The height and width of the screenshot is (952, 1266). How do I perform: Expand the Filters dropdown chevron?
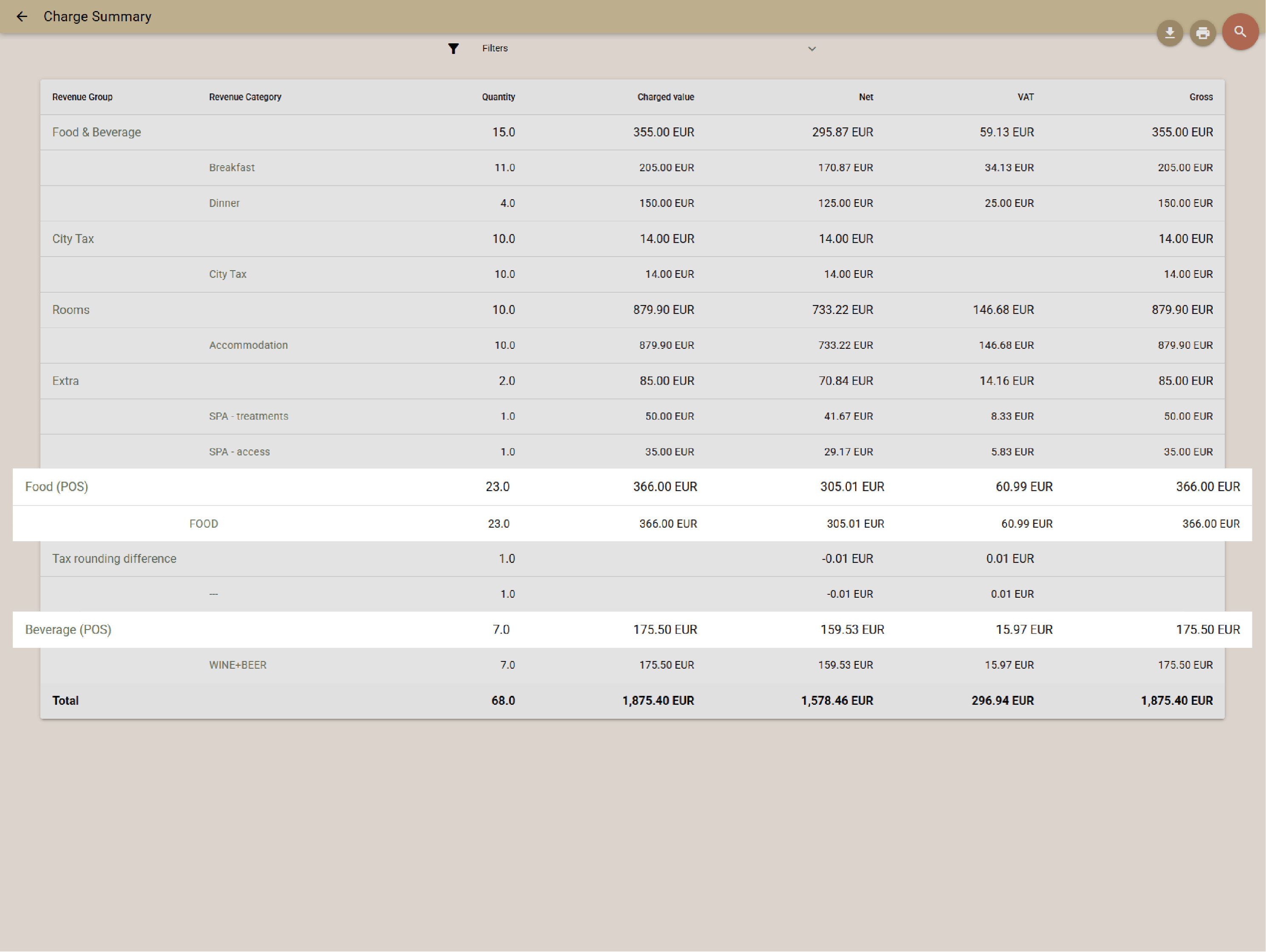click(811, 49)
